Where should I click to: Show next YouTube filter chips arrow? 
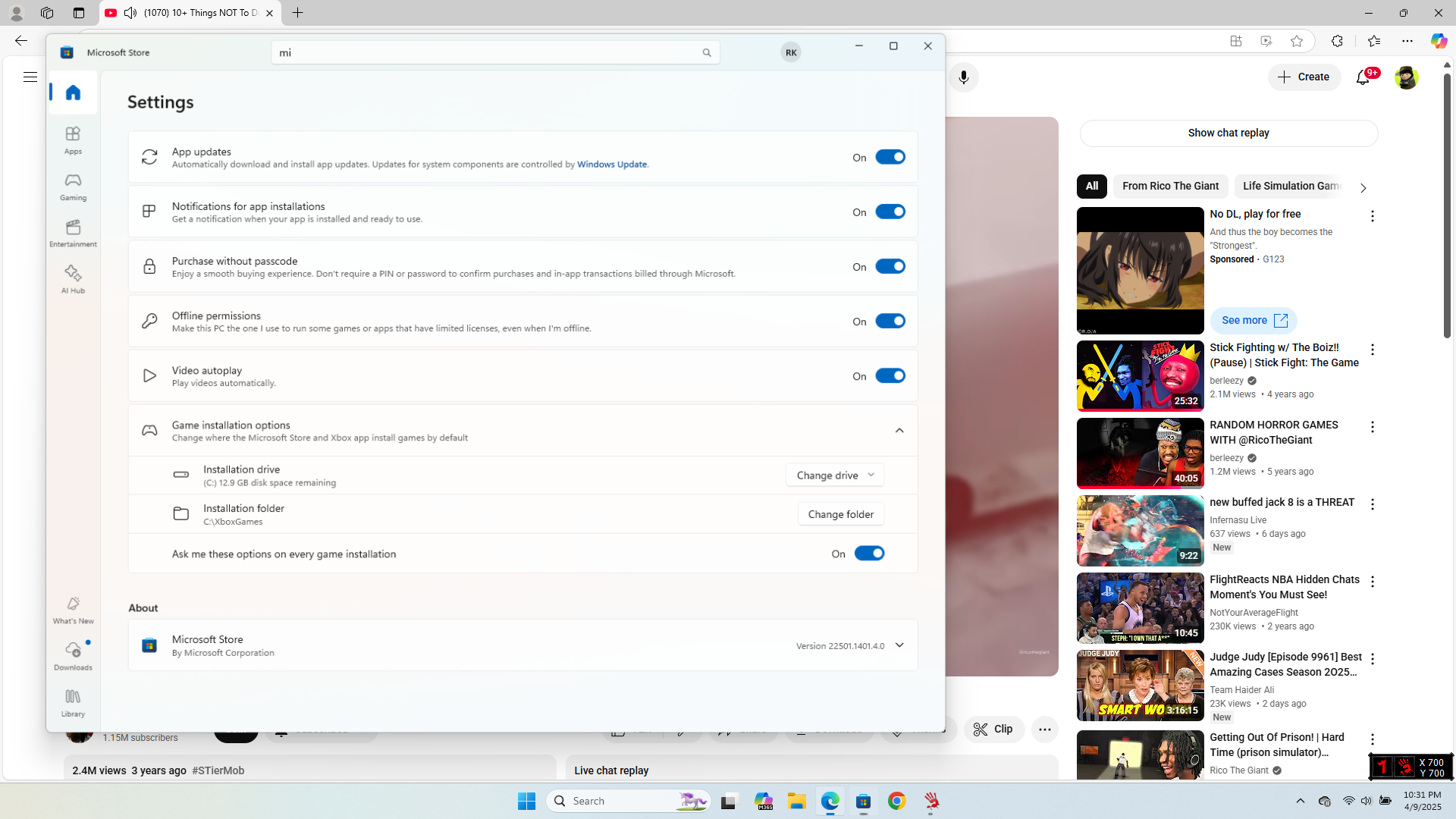pyautogui.click(x=1363, y=187)
